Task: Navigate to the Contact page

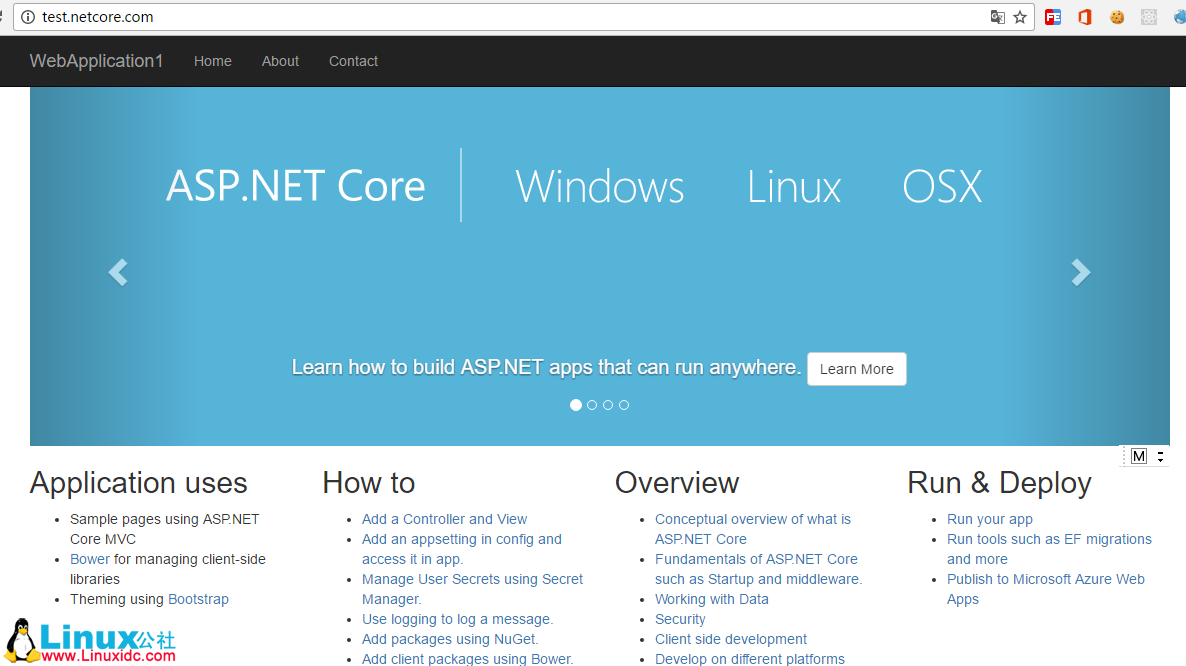Action: [x=353, y=61]
